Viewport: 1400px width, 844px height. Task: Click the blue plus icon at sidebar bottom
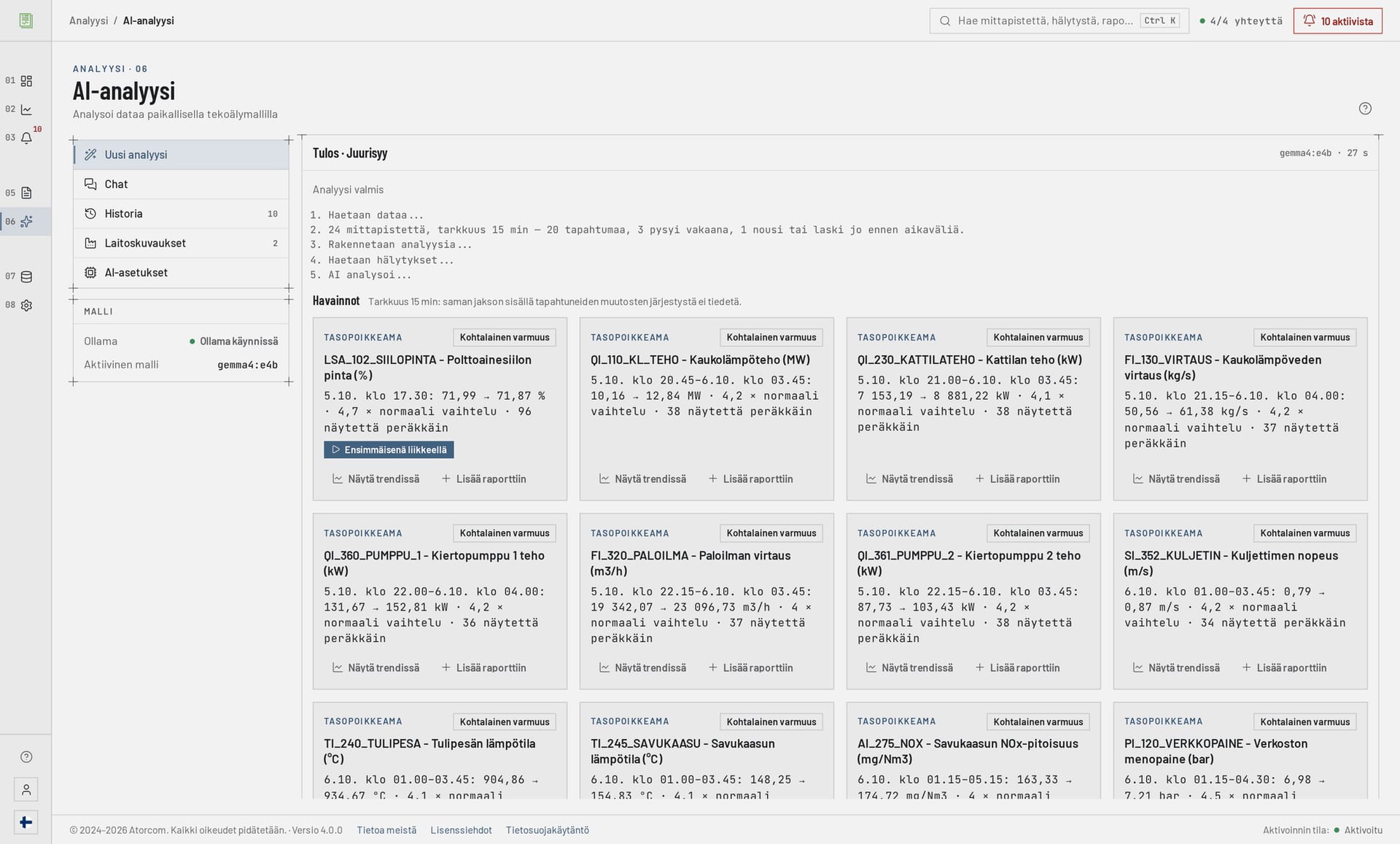click(26, 822)
